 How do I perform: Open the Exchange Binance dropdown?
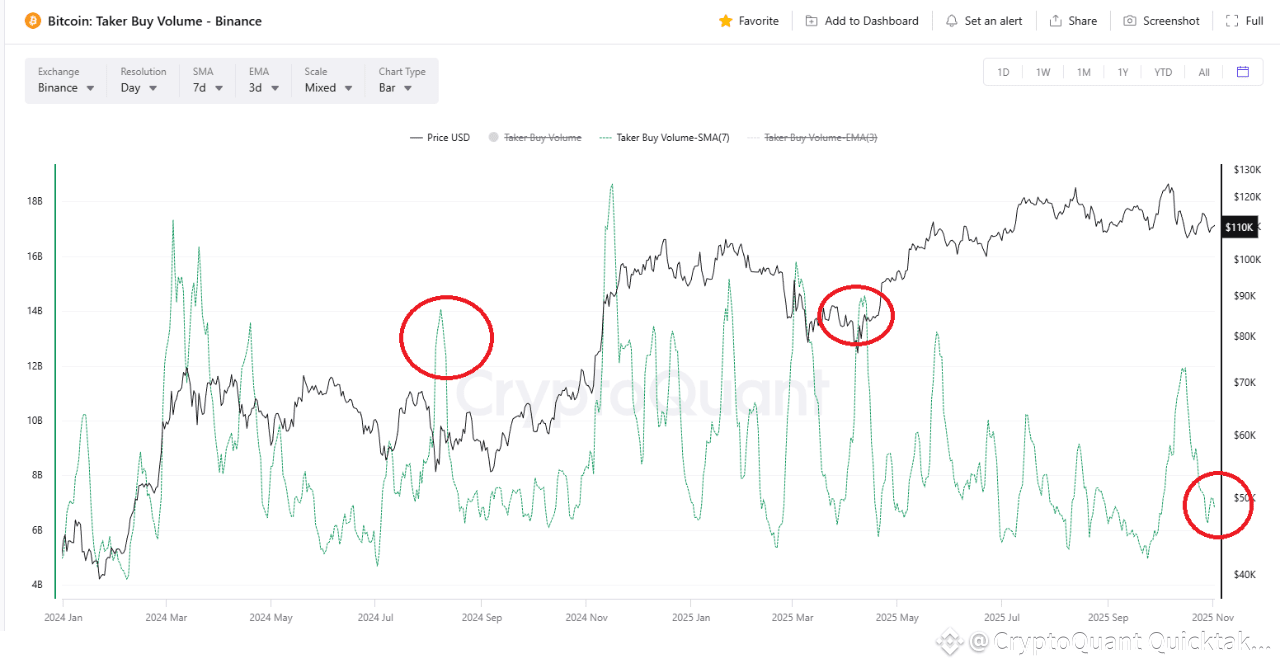click(x=67, y=81)
